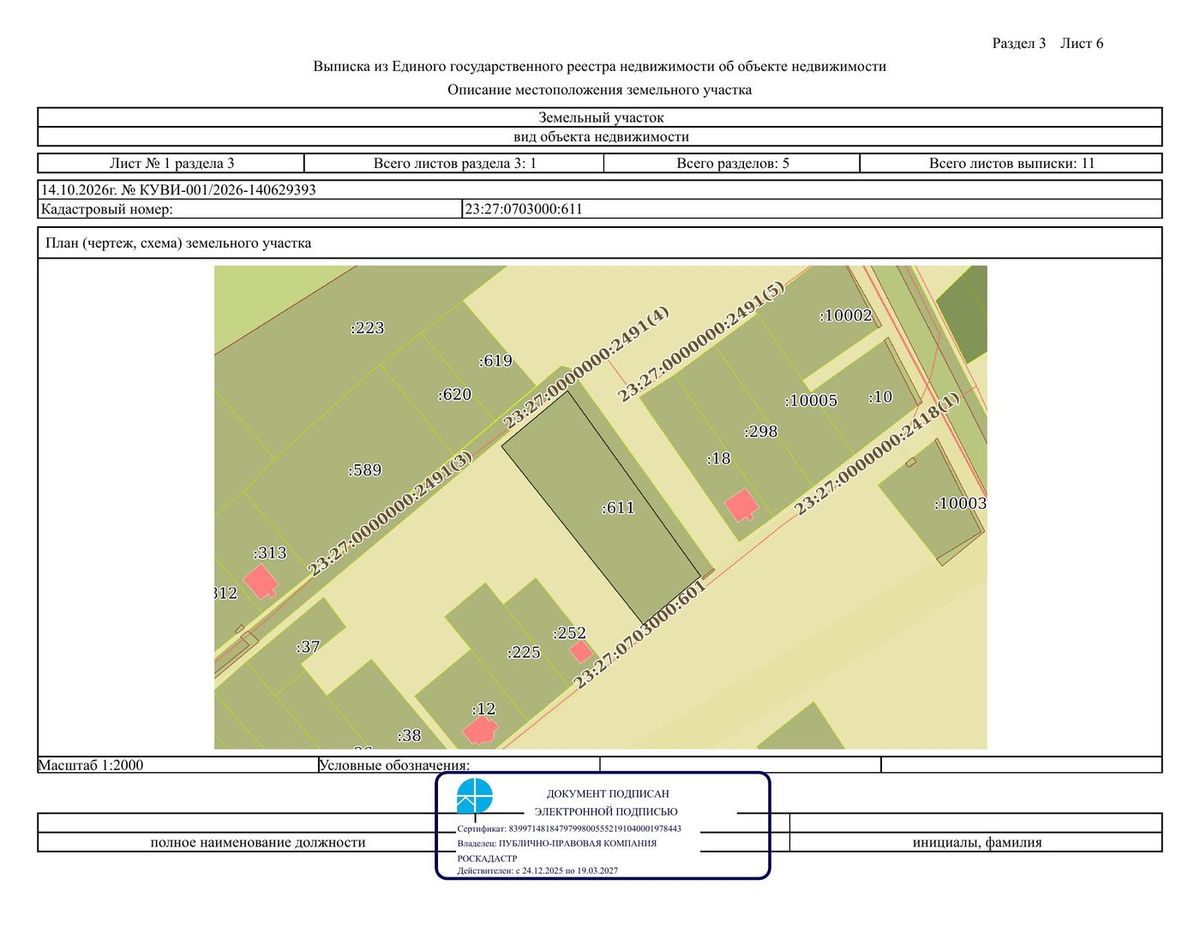Click parcel label :223
This screenshot has width=1200, height=927.
(367, 328)
